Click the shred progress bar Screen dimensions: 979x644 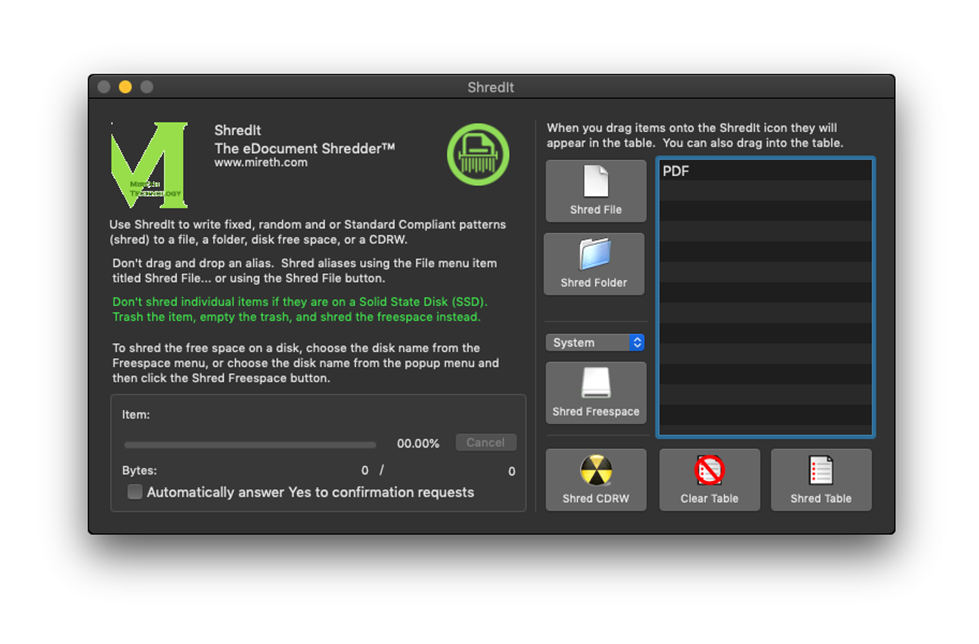pos(250,445)
